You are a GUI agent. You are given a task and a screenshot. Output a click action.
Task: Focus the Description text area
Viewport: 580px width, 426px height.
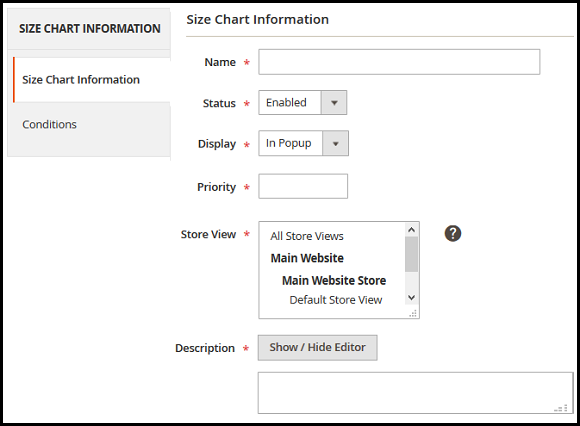(415, 393)
